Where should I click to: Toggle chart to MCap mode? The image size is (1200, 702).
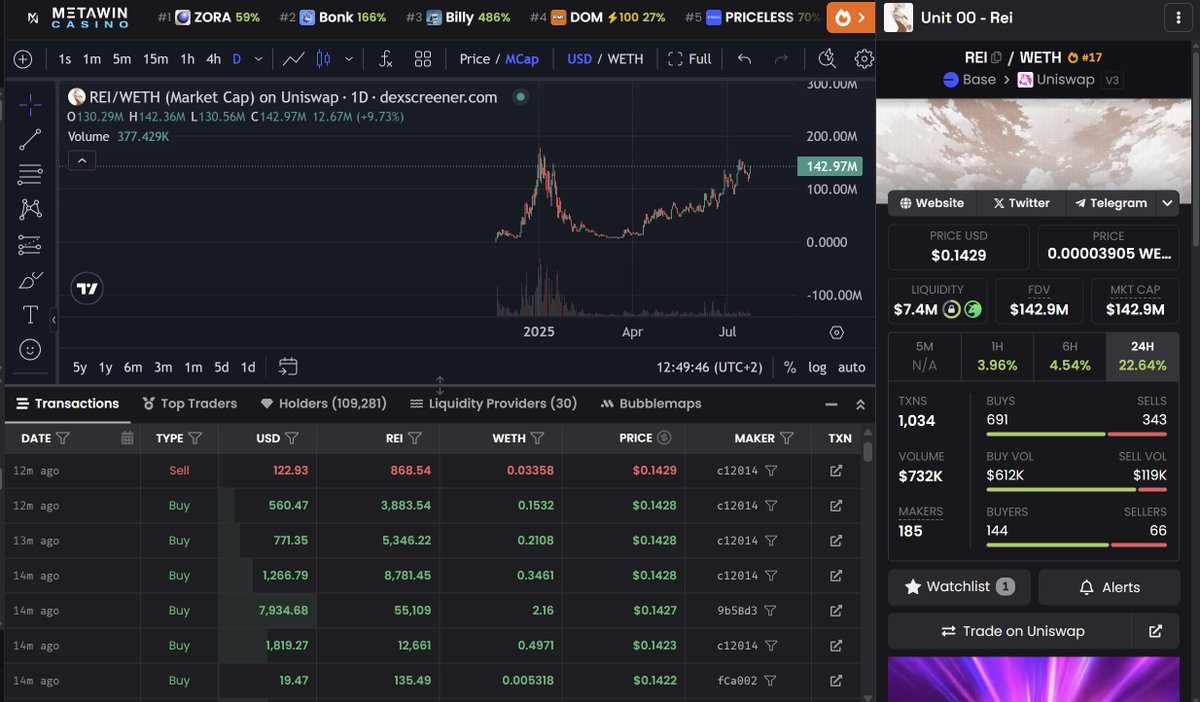click(x=522, y=59)
